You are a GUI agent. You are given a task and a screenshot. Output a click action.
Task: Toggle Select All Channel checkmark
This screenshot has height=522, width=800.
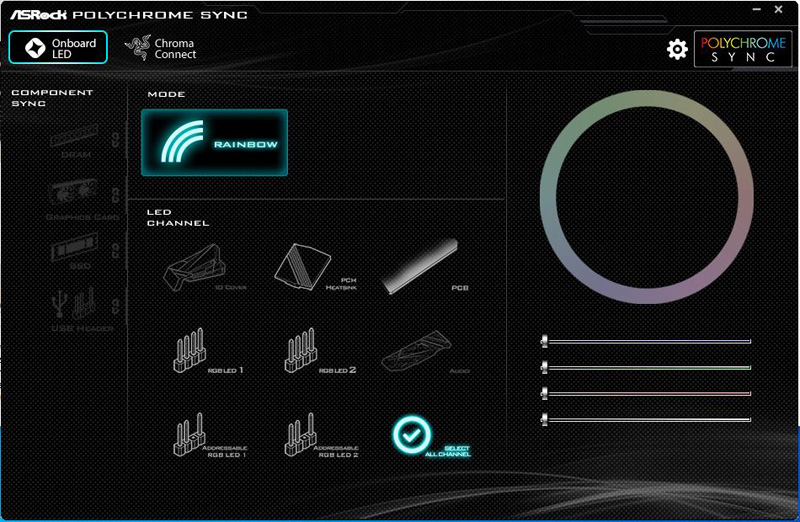[411, 435]
